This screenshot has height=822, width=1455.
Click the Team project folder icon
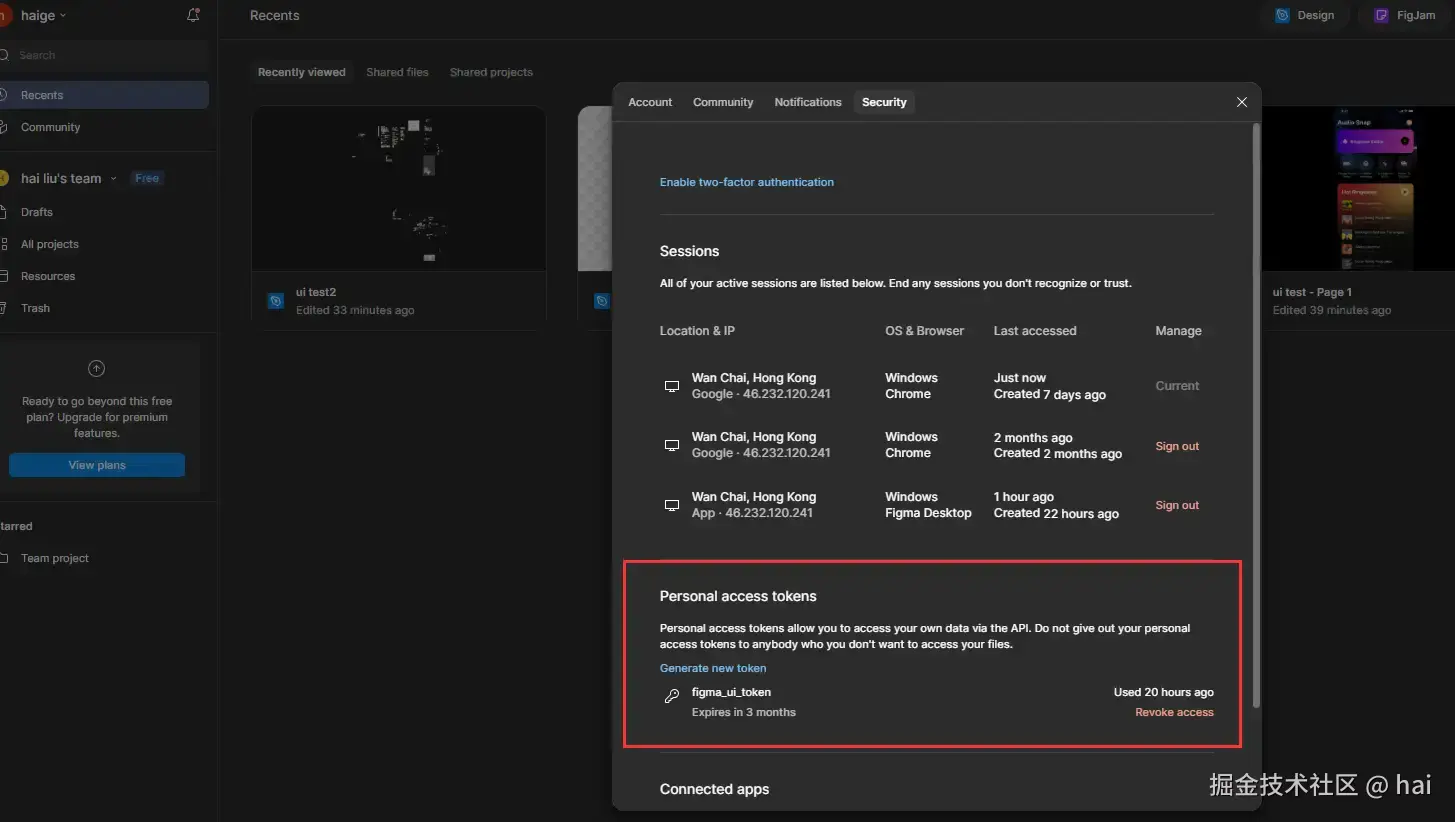pos(4,558)
